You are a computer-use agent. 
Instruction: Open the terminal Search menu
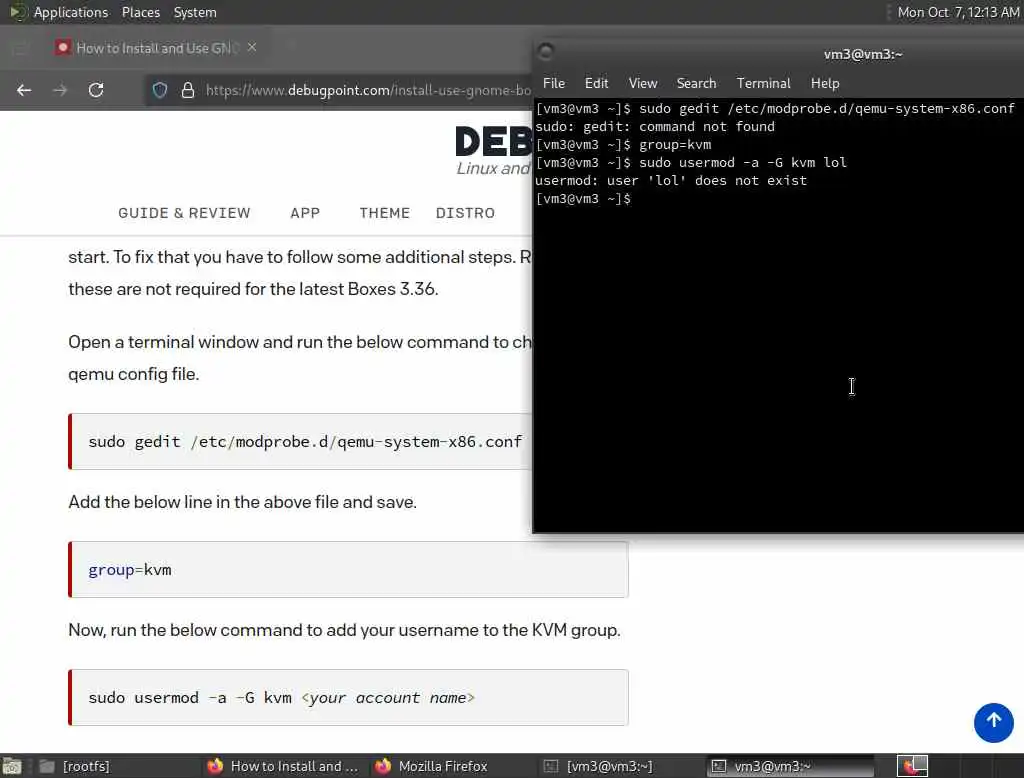click(696, 83)
